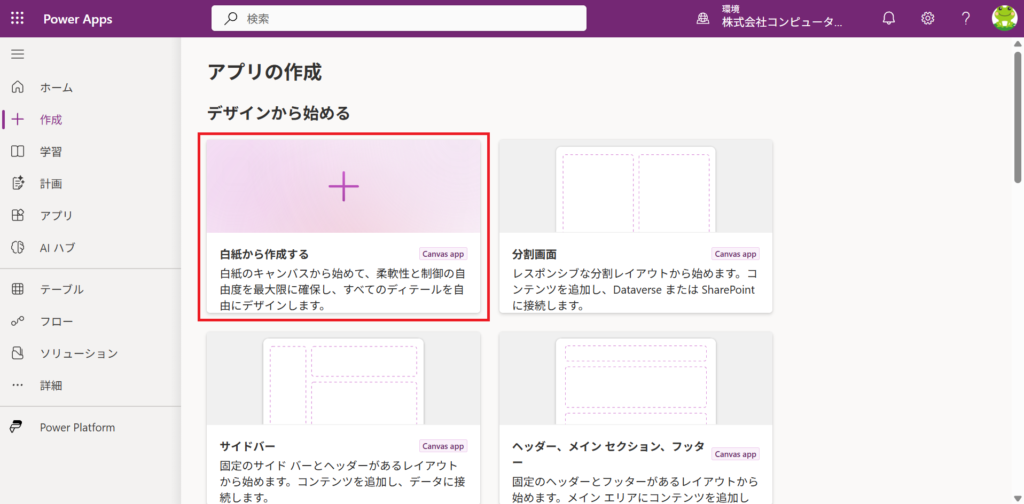Open the app launcher waffle icon
Image resolution: width=1024 pixels, height=504 pixels.
tap(18, 18)
